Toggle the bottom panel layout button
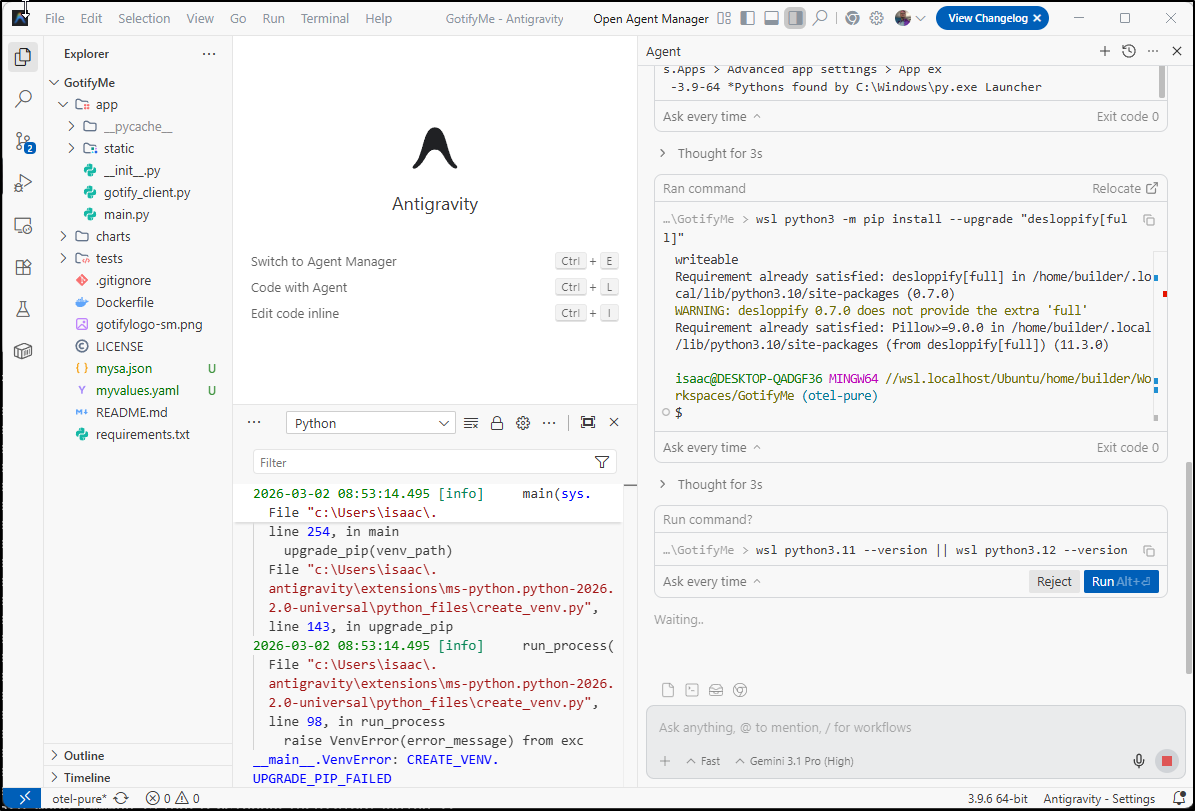This screenshot has width=1195, height=811. click(771, 18)
